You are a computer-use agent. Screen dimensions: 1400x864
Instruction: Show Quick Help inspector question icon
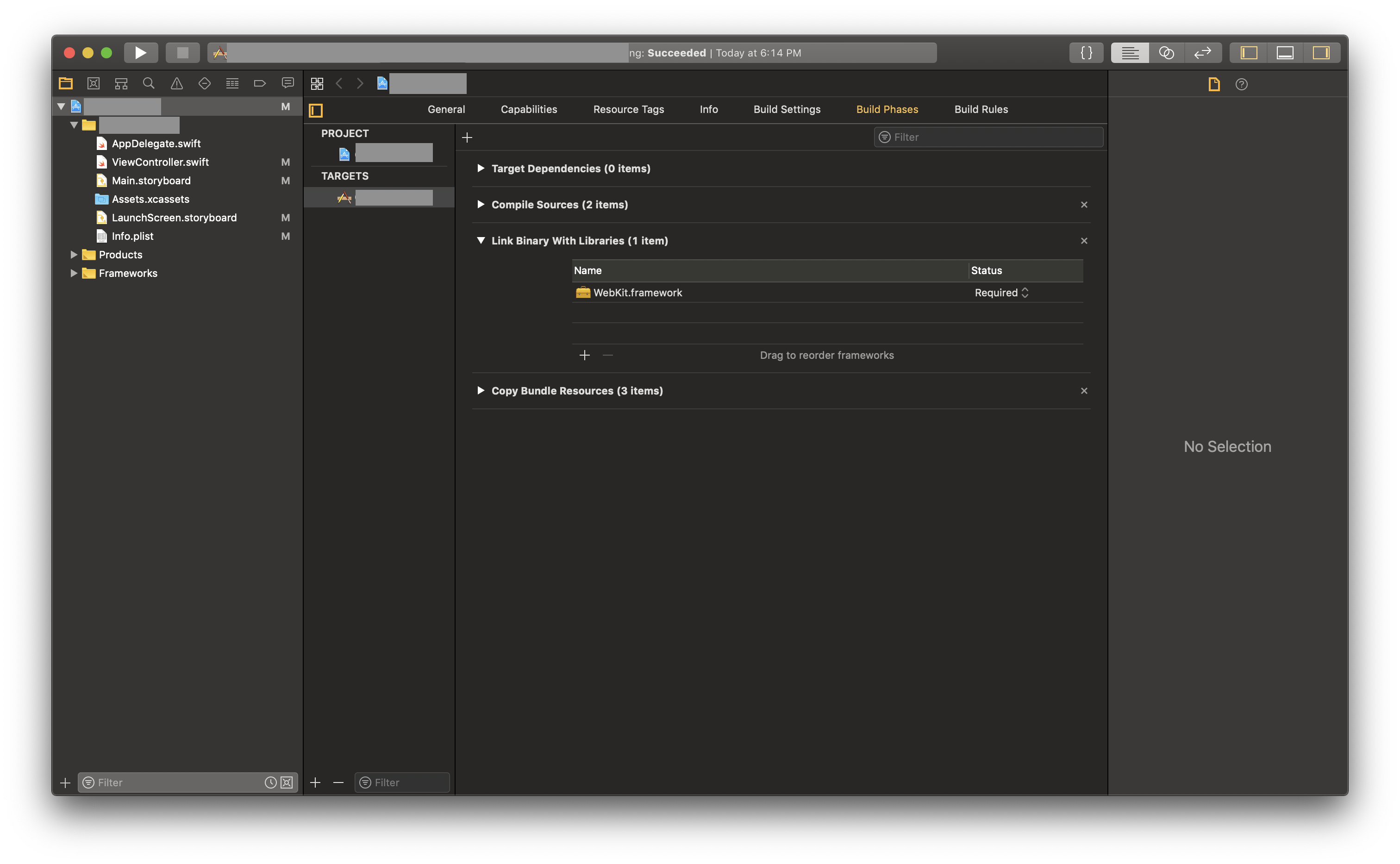tap(1241, 85)
